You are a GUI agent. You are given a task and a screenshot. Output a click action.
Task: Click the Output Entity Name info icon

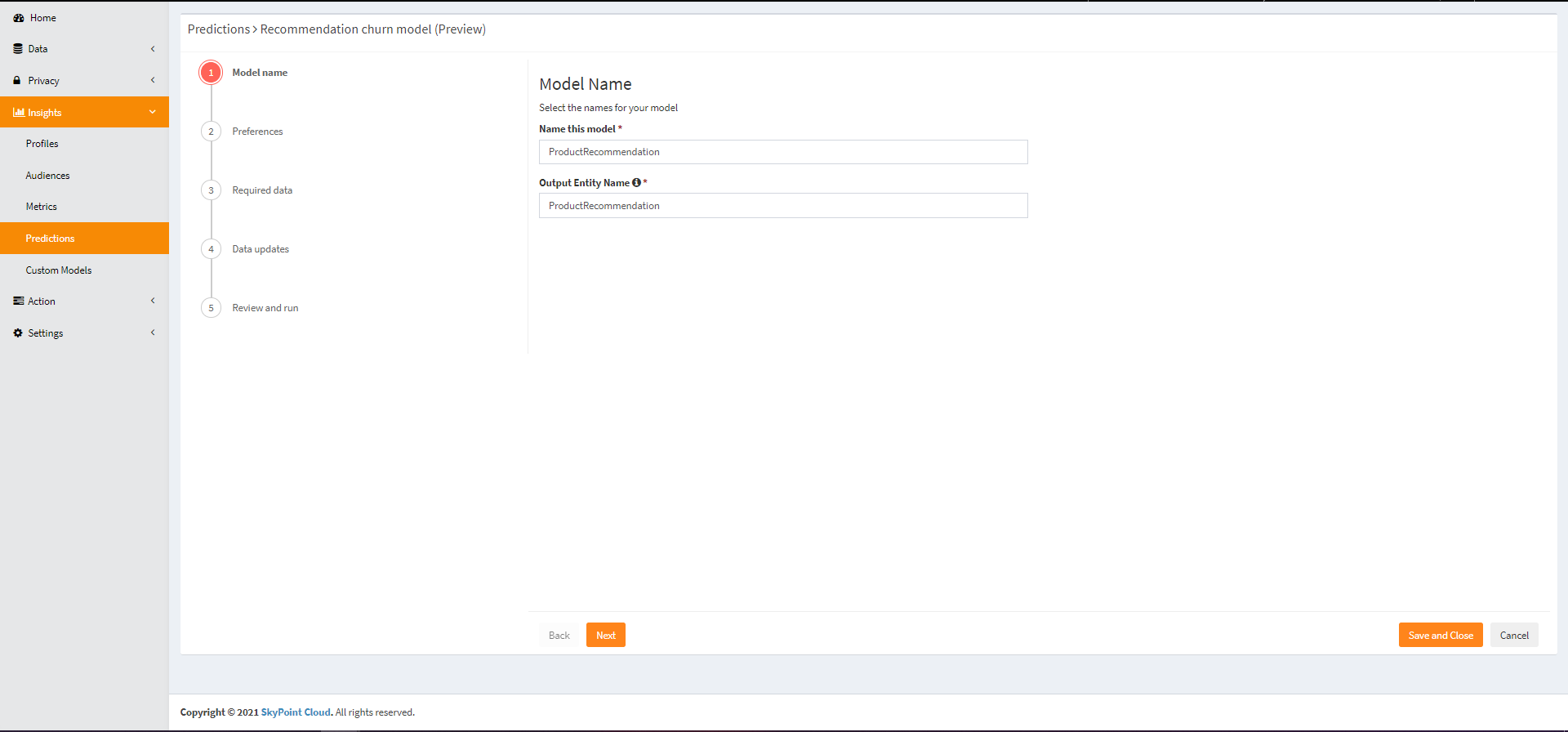click(x=636, y=183)
